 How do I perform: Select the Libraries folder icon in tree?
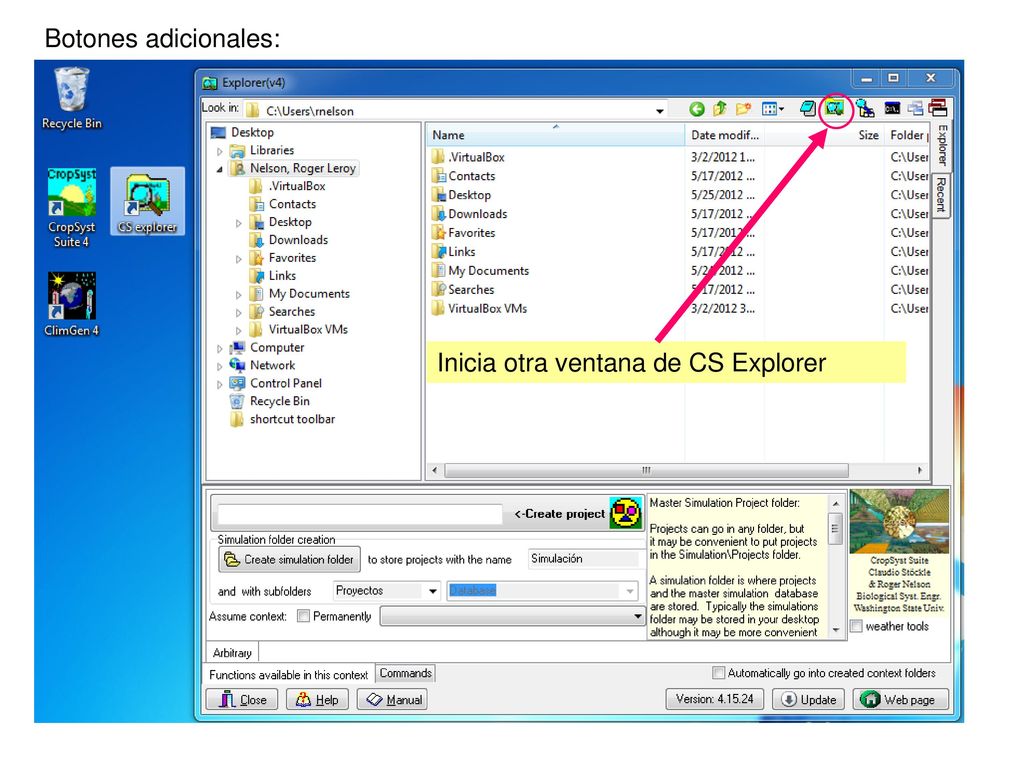[x=237, y=151]
